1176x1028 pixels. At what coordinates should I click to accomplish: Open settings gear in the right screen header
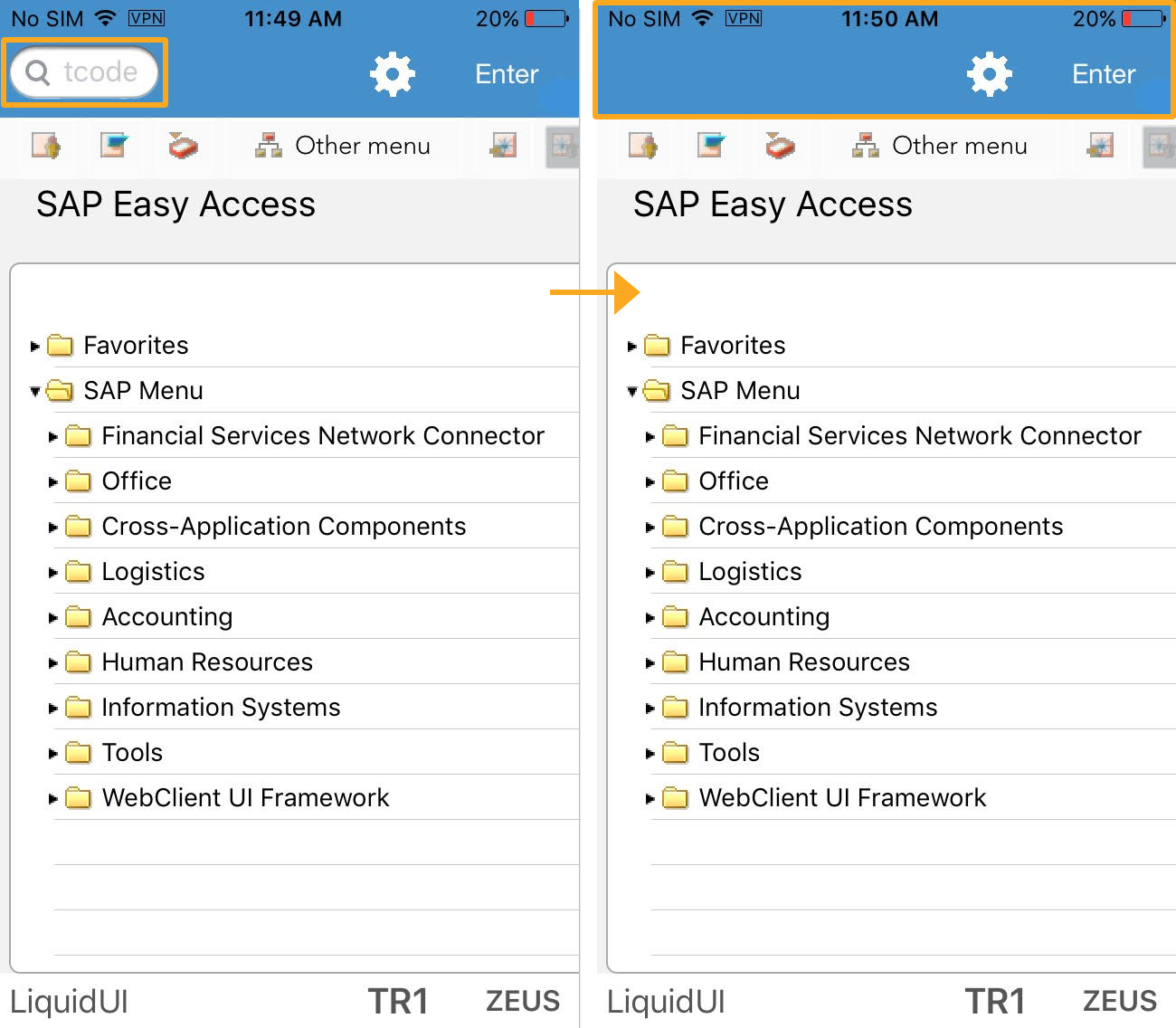click(x=989, y=73)
